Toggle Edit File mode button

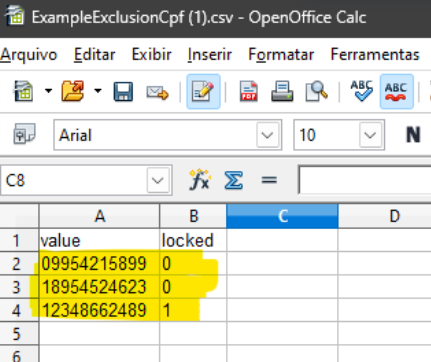[203, 91]
